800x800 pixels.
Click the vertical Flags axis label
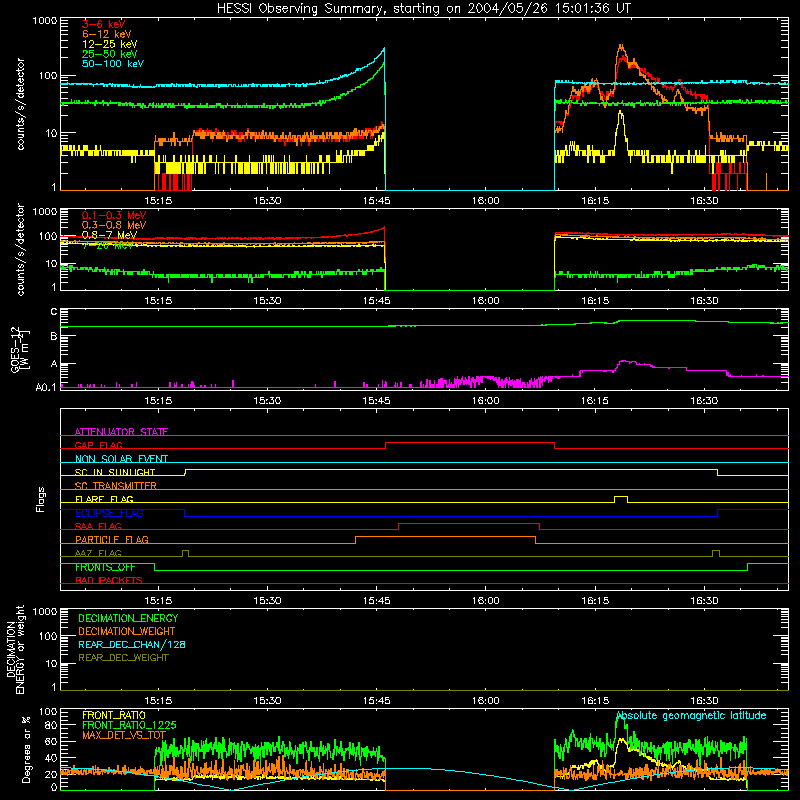coord(40,499)
